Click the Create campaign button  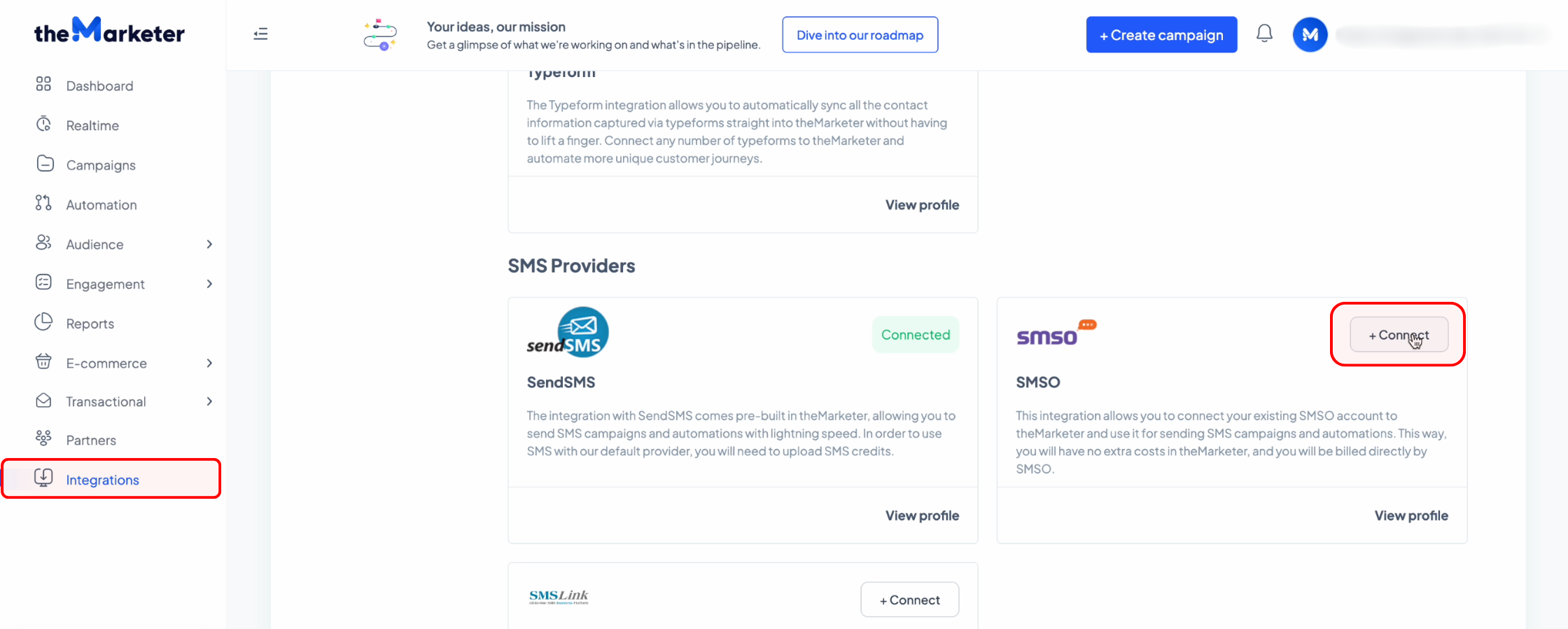(1161, 35)
